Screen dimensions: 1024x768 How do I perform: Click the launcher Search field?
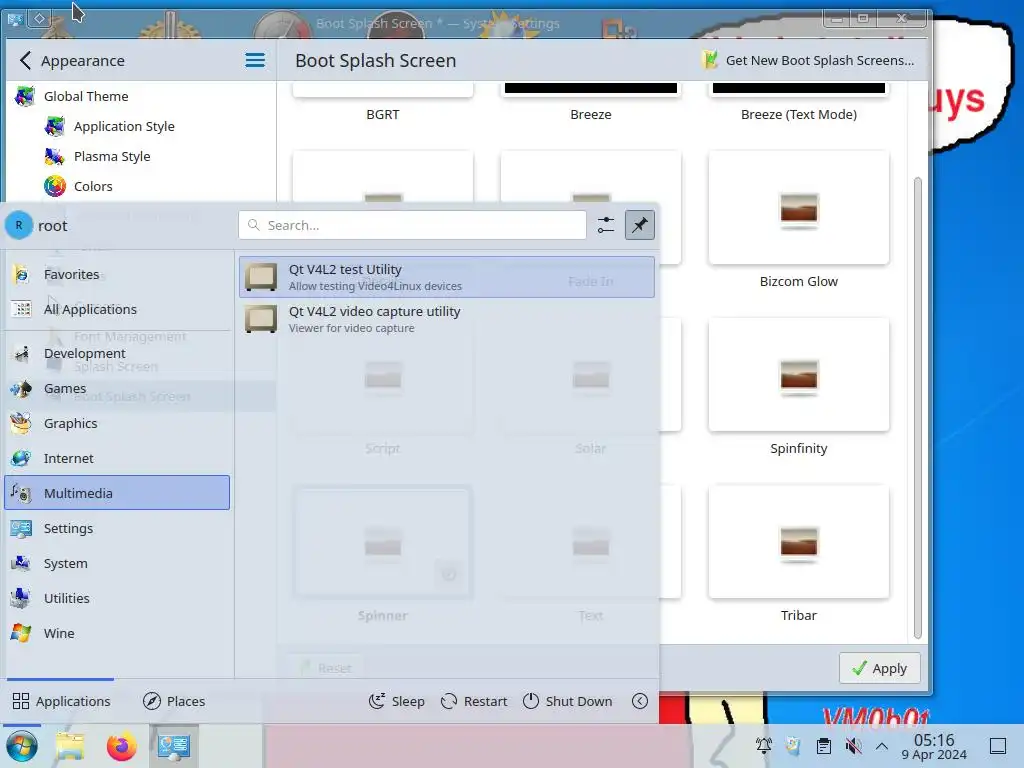pos(412,225)
